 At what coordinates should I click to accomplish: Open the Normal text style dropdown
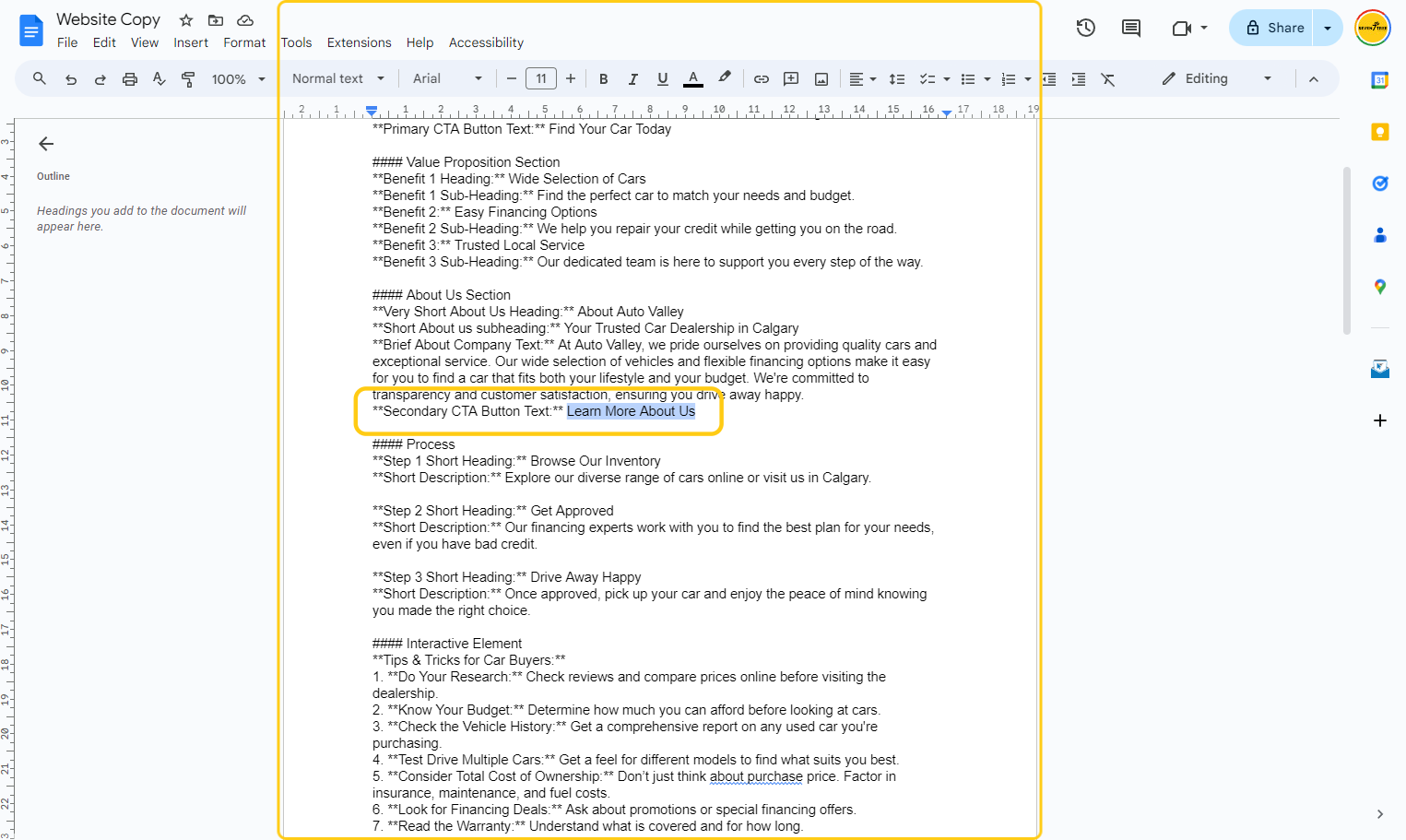338,79
